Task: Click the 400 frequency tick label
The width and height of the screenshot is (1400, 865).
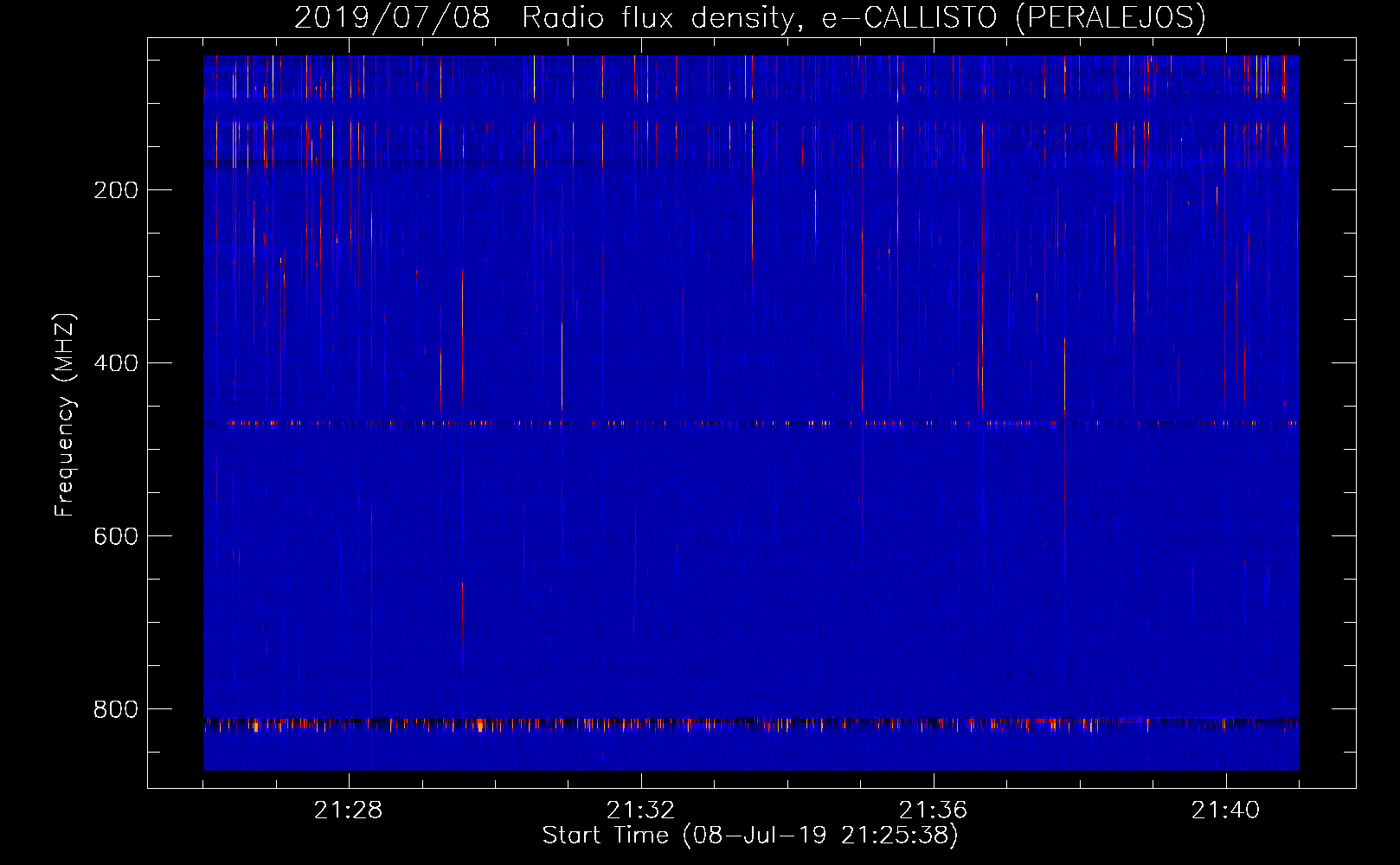Action: pos(116,363)
